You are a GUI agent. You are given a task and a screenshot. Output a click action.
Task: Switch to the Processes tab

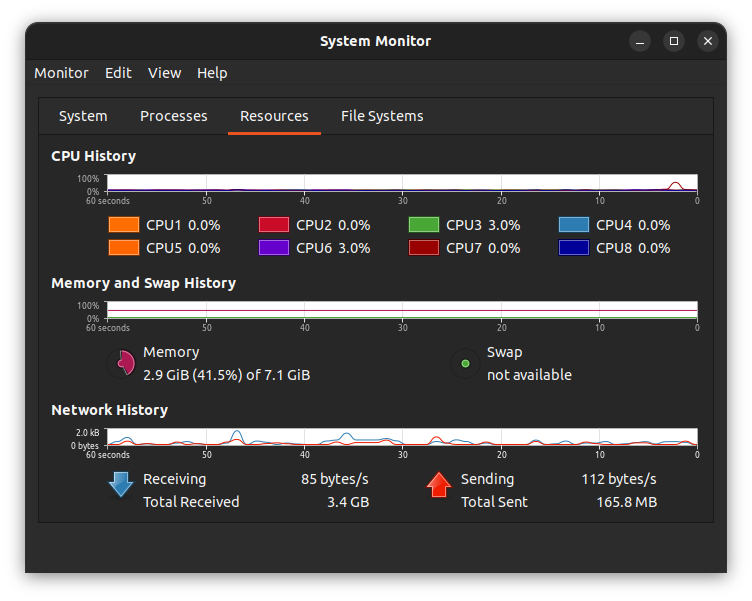[x=174, y=116]
